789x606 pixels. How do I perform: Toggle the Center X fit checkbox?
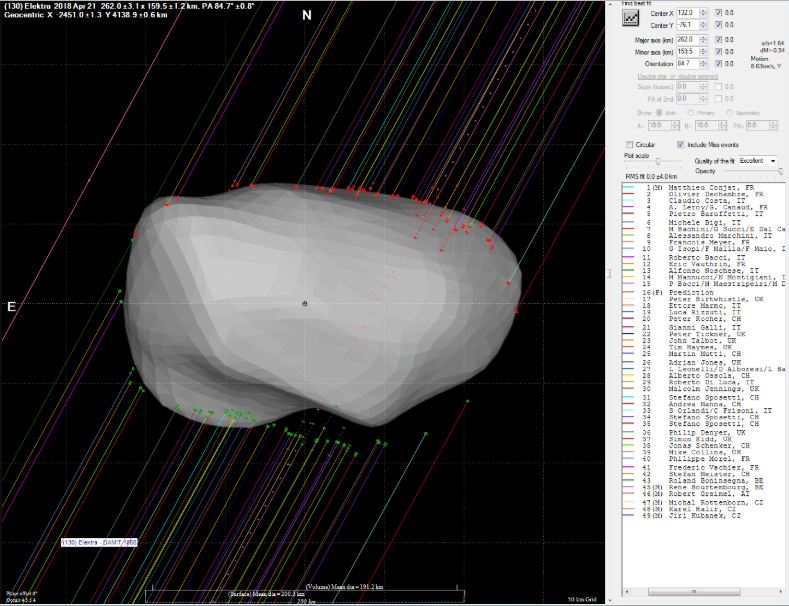pos(719,13)
